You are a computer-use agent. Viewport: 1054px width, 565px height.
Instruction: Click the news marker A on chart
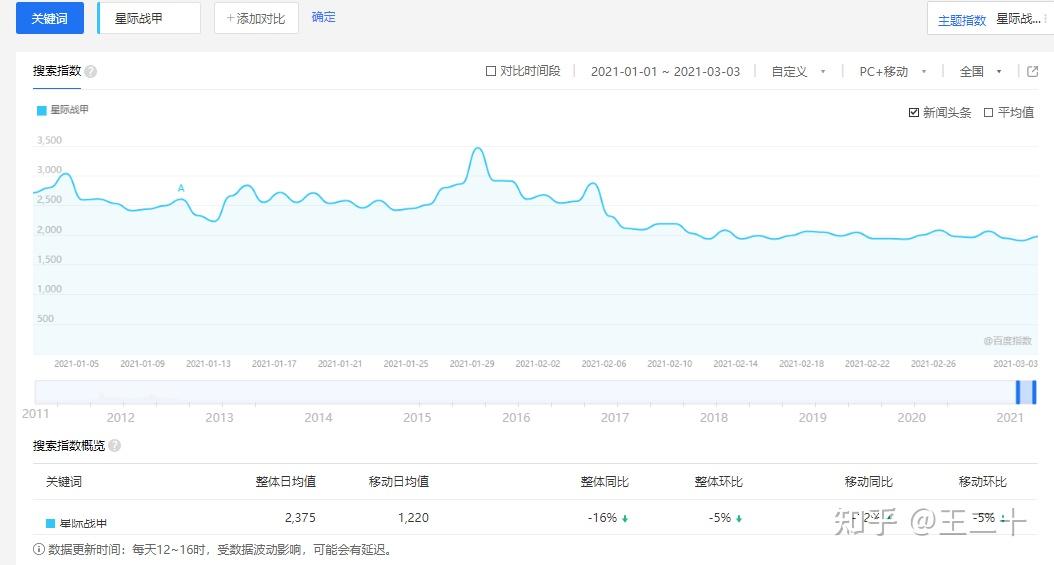tap(181, 188)
